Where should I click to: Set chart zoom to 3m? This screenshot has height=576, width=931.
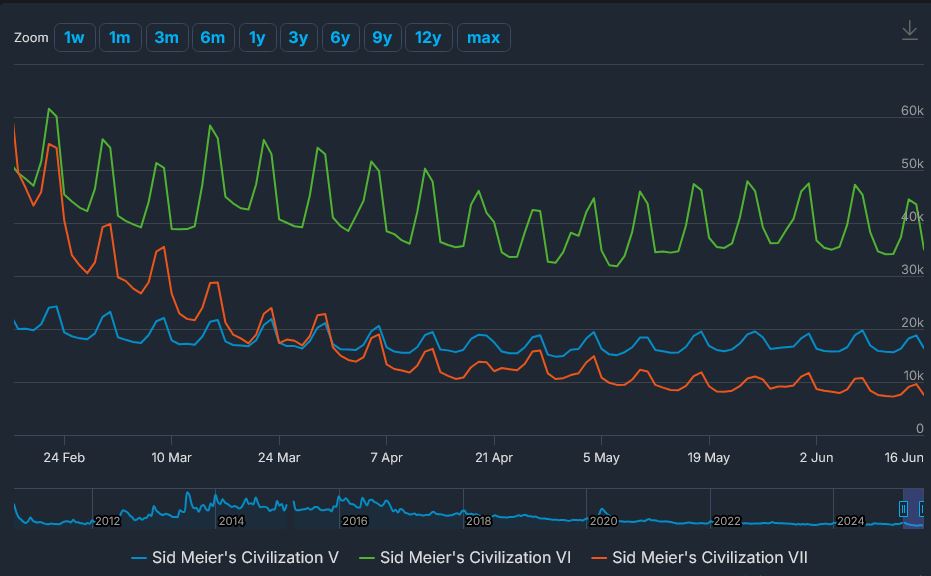pyautogui.click(x=167, y=37)
